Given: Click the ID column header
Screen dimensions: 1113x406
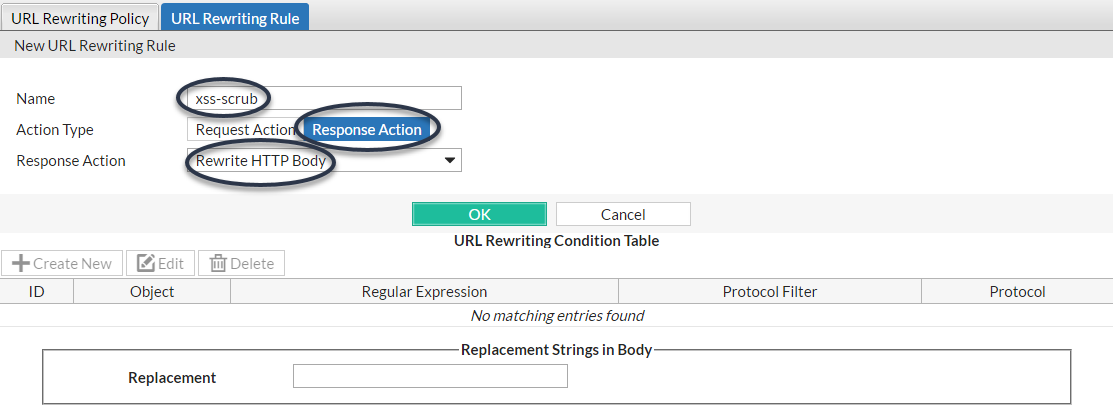Looking at the screenshot, I should point(37,291).
